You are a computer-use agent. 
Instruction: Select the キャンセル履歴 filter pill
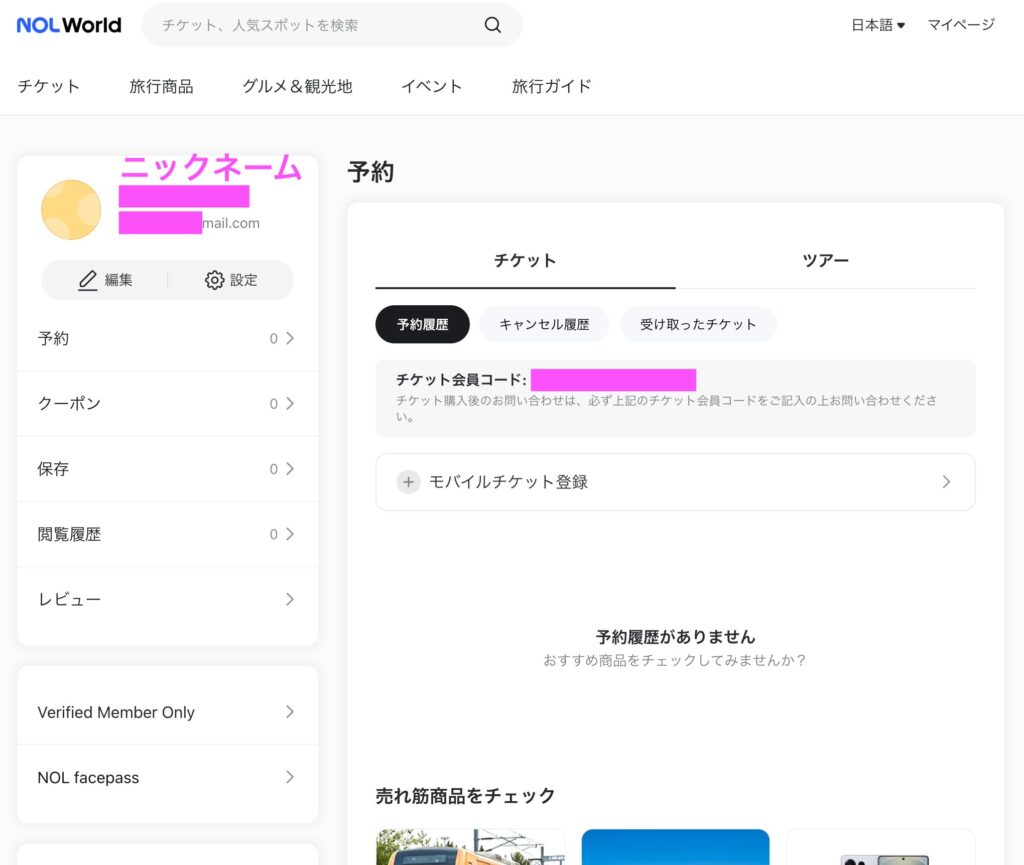tap(544, 324)
